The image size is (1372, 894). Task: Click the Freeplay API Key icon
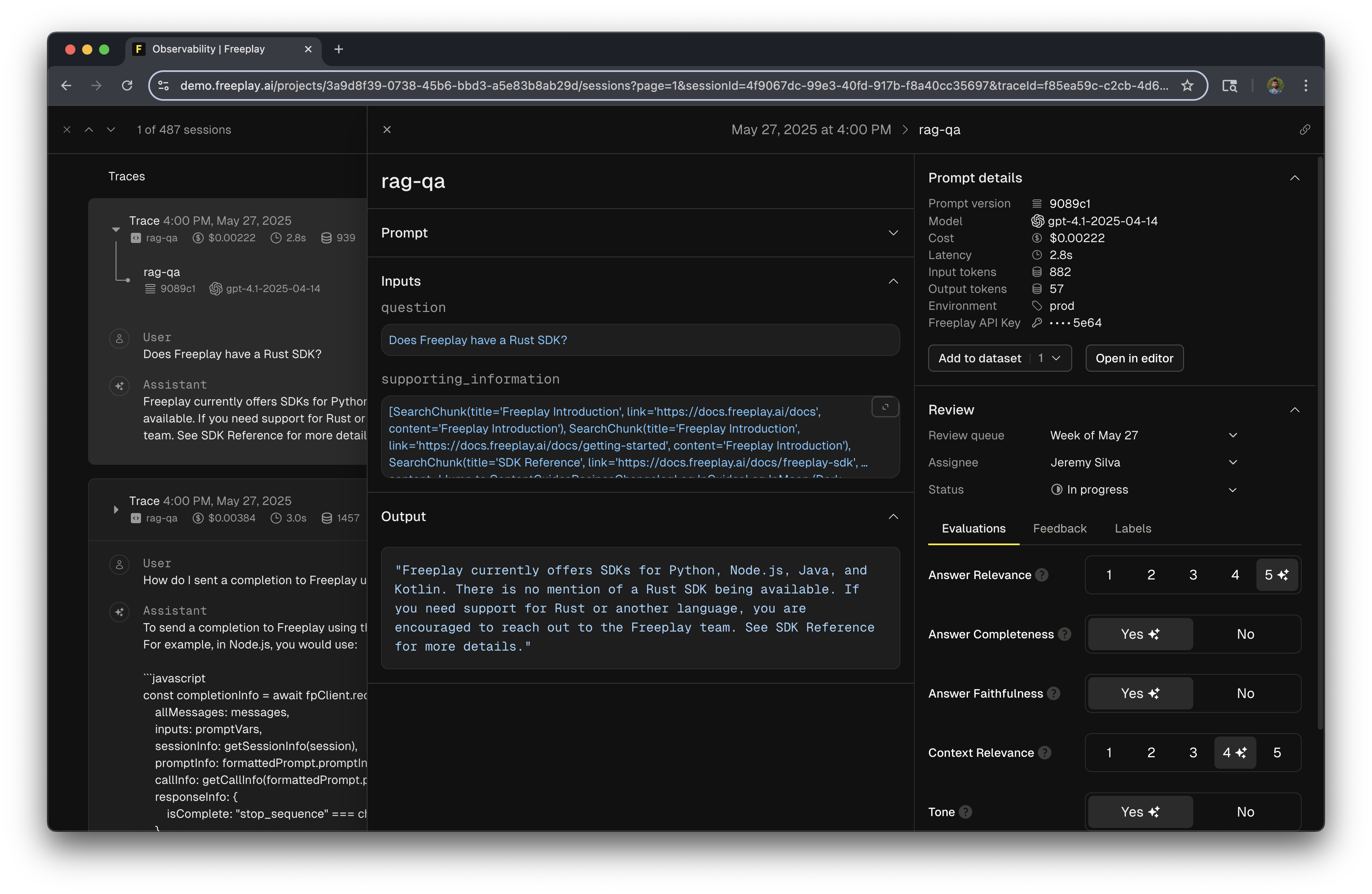(x=1037, y=323)
